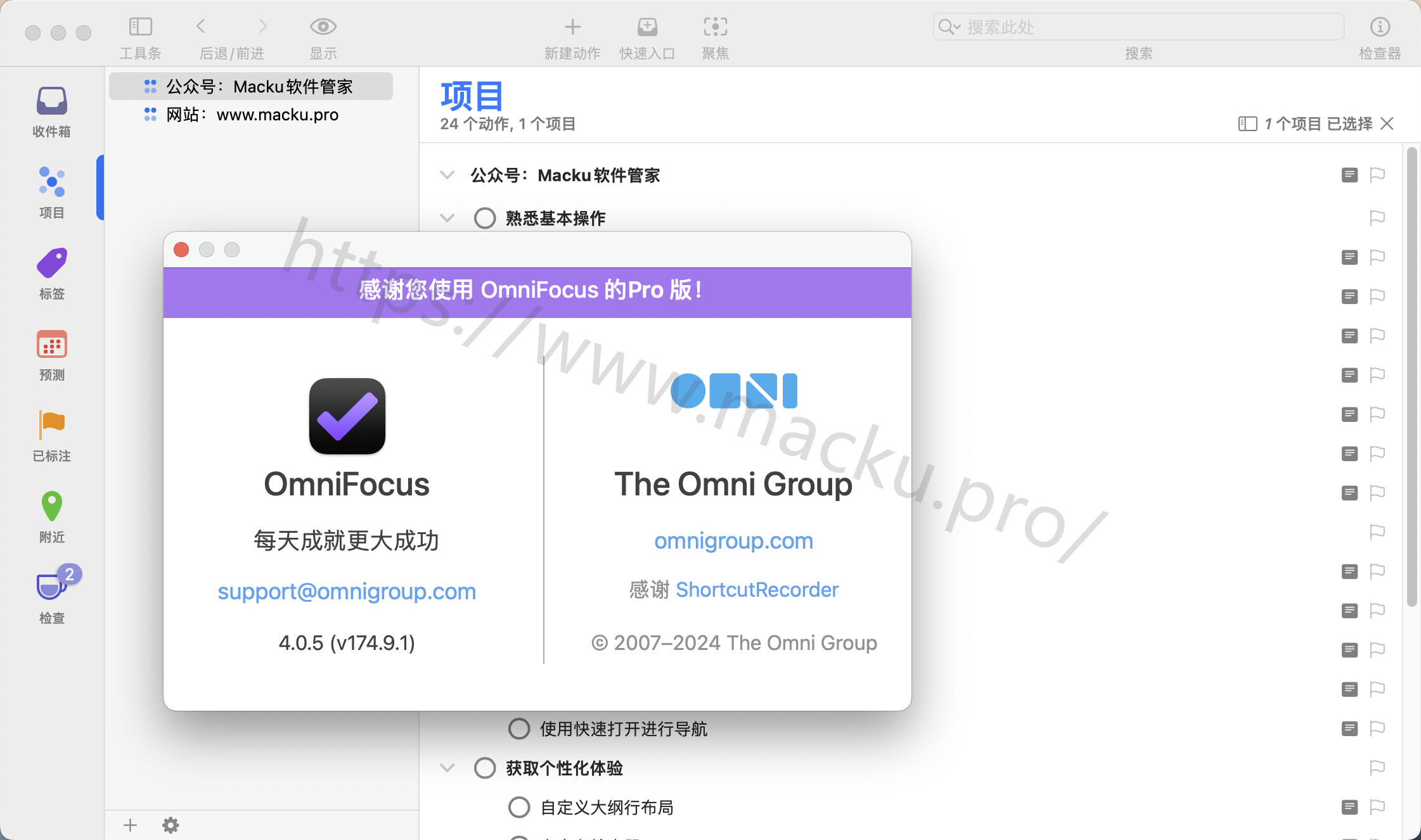The image size is (1421, 840).
Task: Collapse the 熟悉基本操作 group
Action: (447, 218)
